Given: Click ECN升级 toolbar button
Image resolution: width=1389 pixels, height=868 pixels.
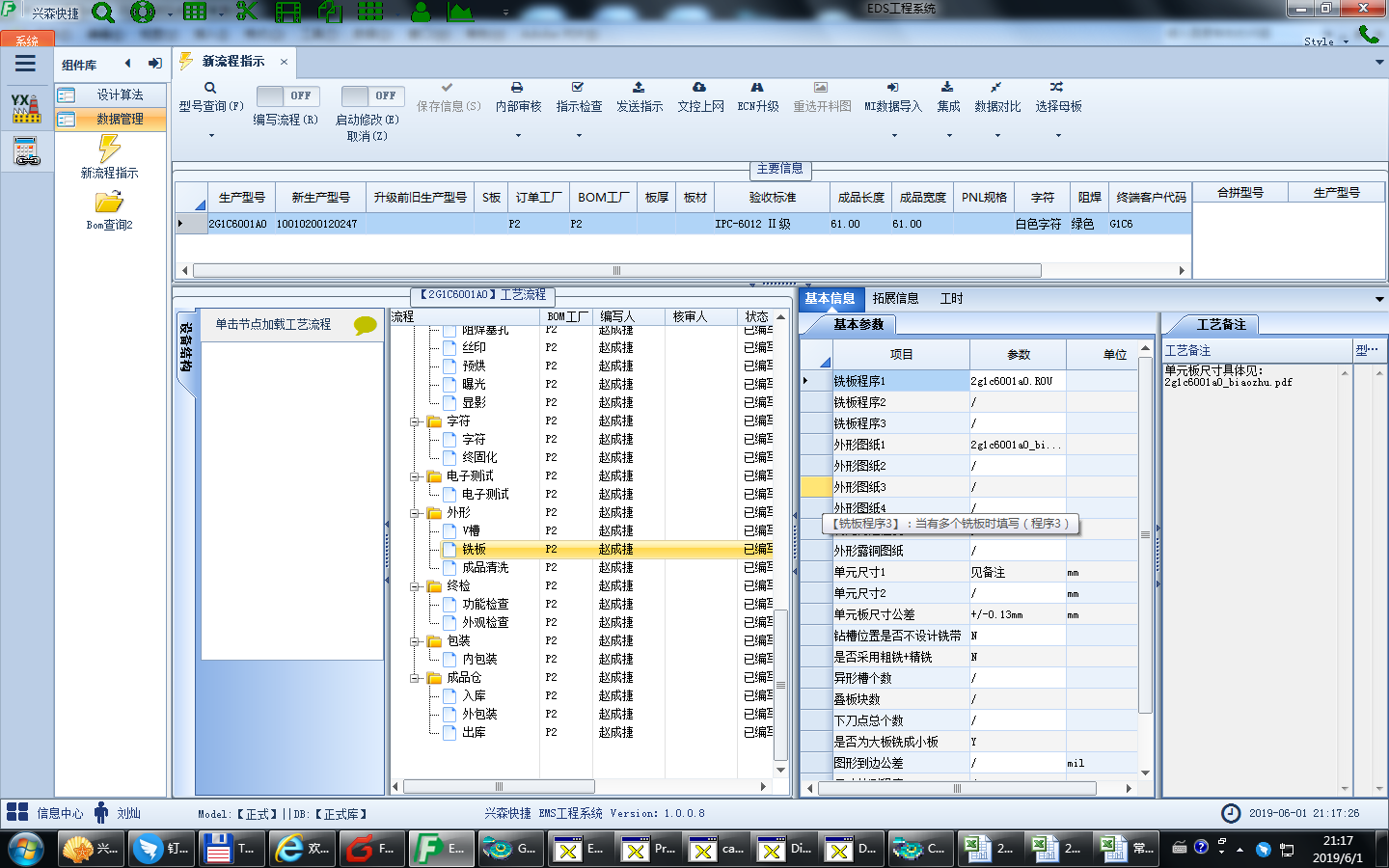Looking at the screenshot, I should [x=758, y=97].
